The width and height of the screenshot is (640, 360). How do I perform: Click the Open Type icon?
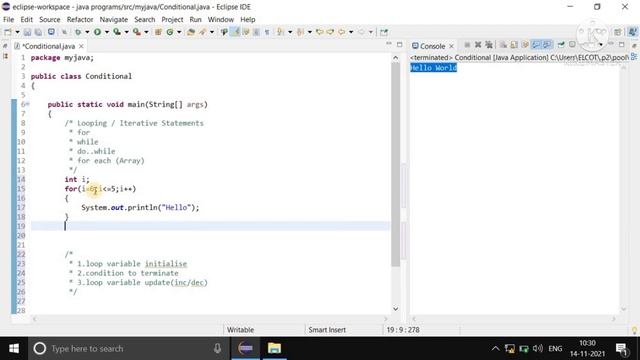191,32
